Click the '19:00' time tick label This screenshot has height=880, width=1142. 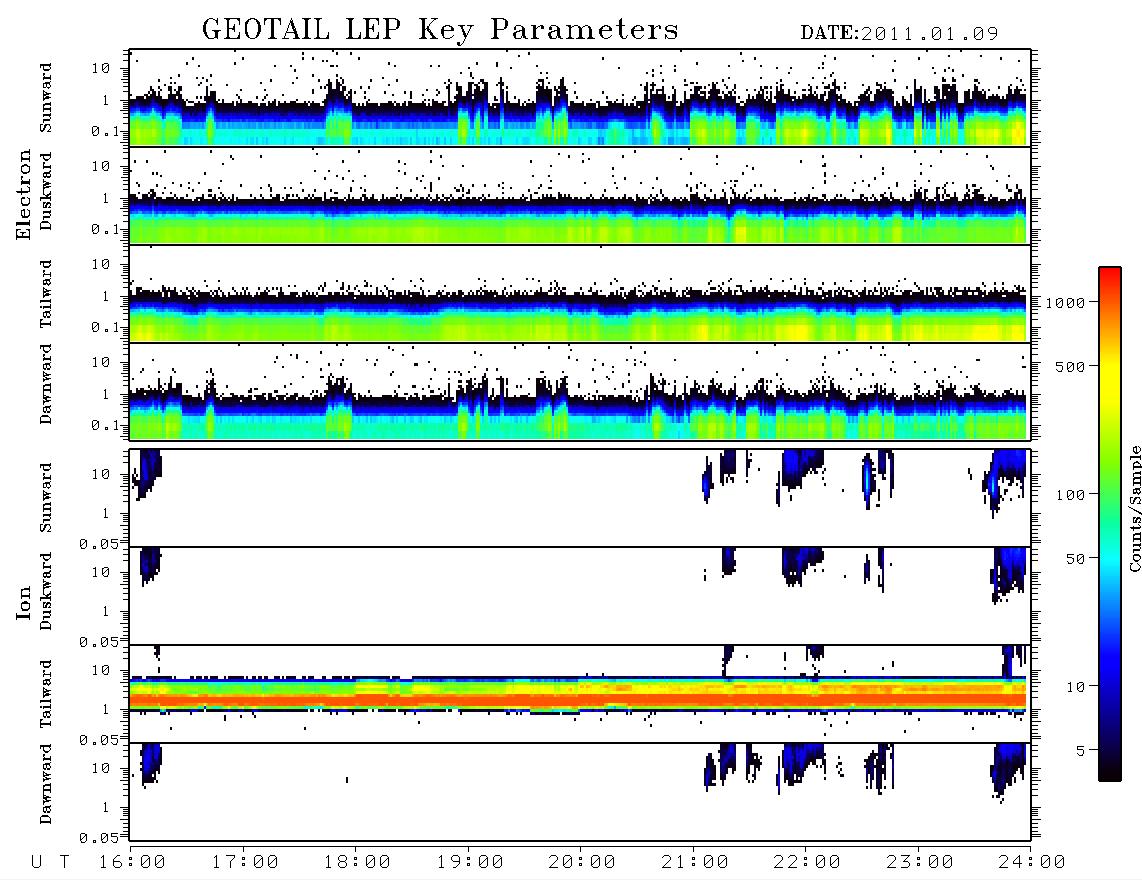(470, 862)
